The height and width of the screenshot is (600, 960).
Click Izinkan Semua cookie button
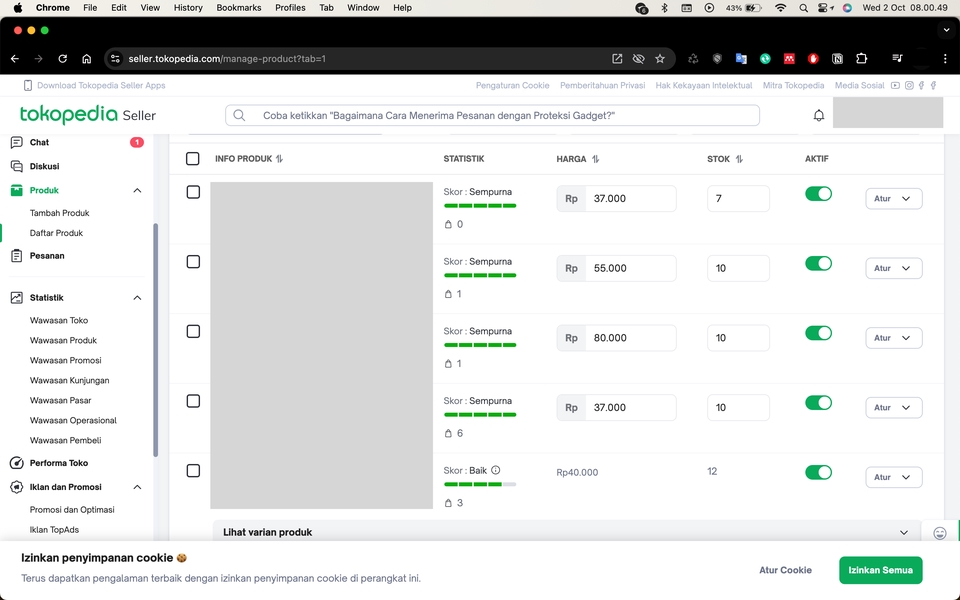[880, 570]
